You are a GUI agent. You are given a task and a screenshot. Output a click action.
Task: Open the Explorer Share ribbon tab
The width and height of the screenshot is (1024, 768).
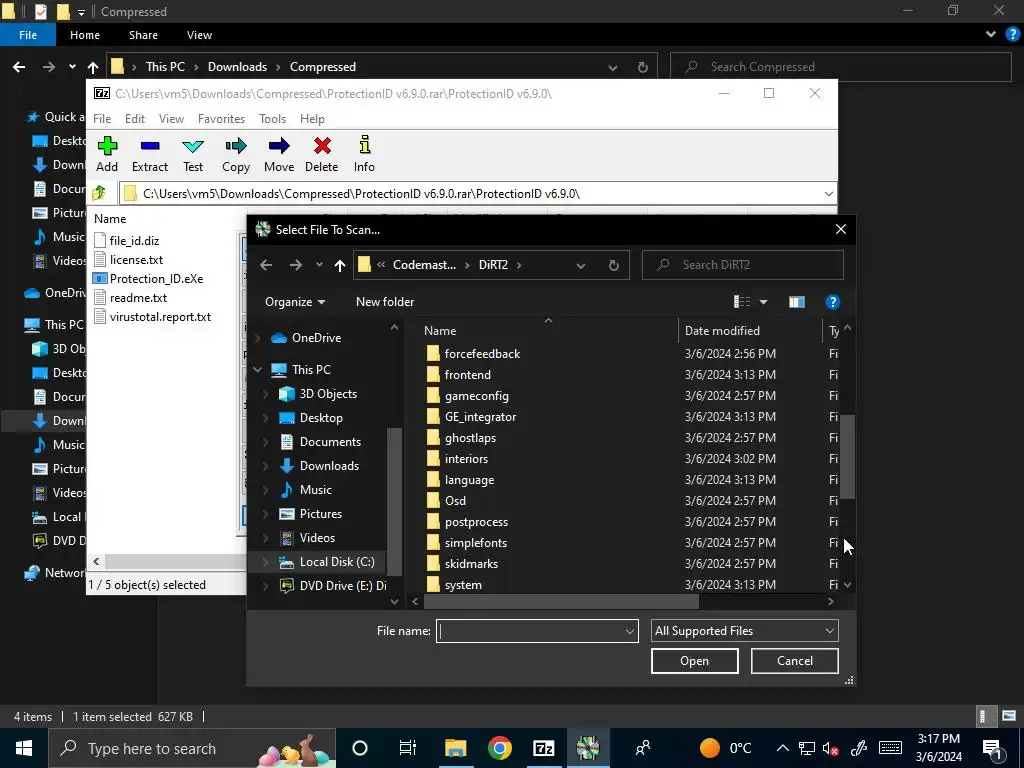pos(143,35)
